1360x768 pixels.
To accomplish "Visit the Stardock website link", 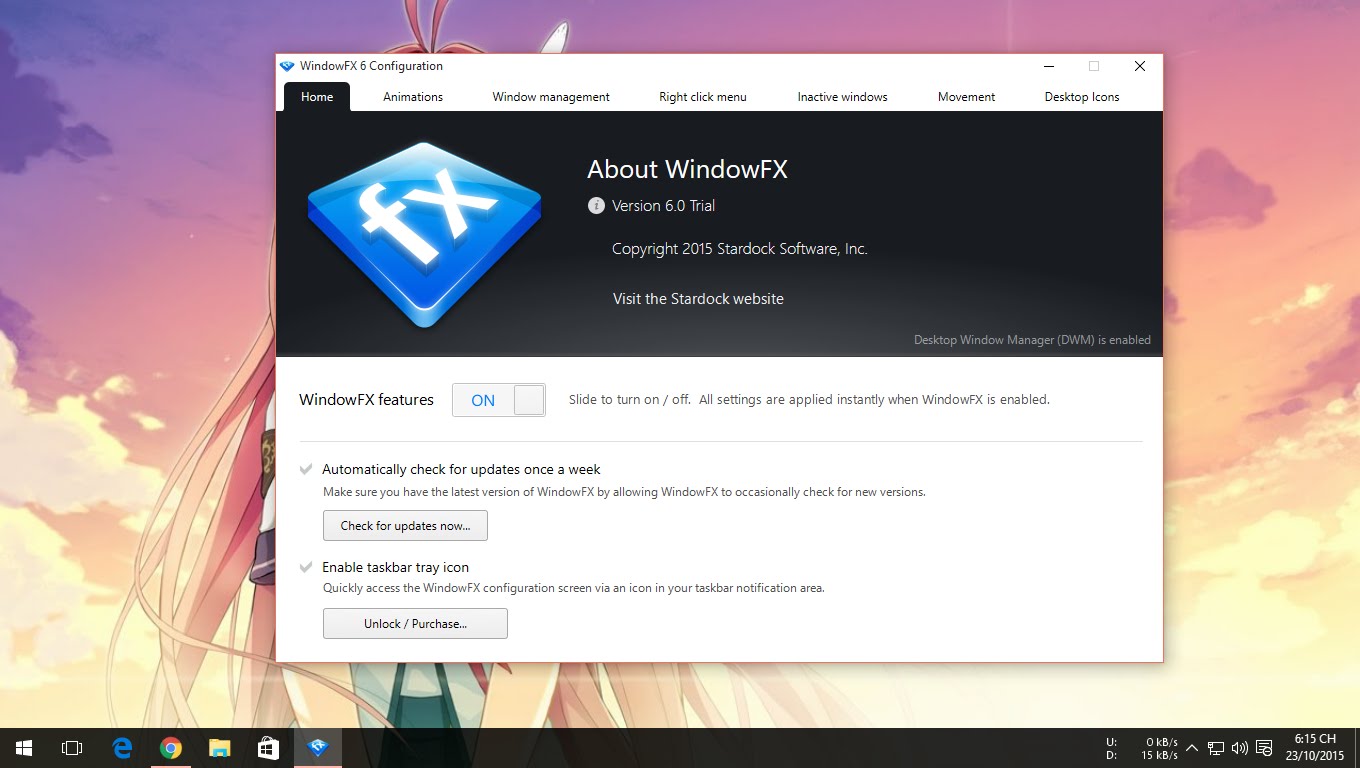I will coord(698,299).
